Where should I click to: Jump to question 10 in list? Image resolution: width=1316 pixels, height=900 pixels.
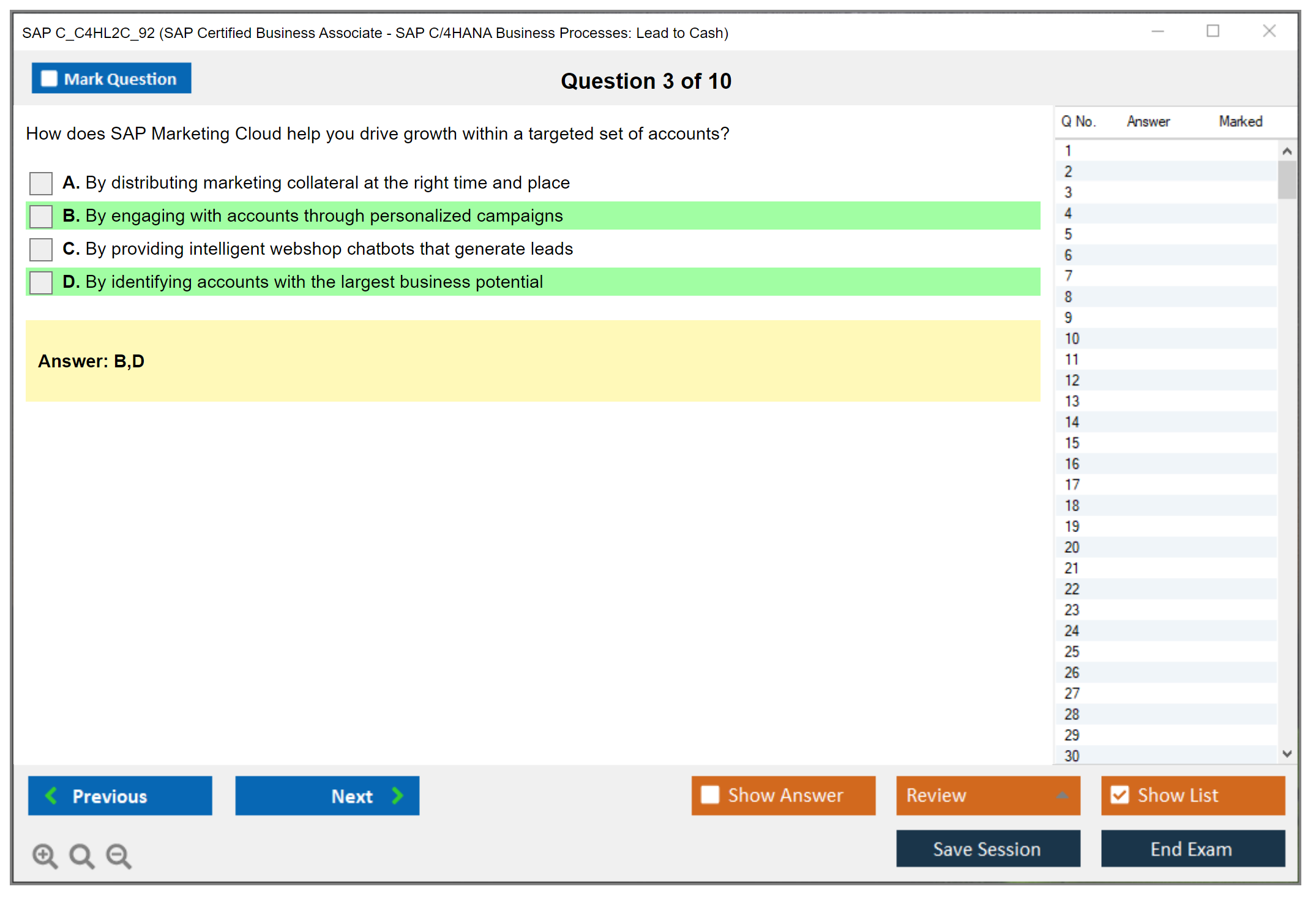click(x=1072, y=339)
